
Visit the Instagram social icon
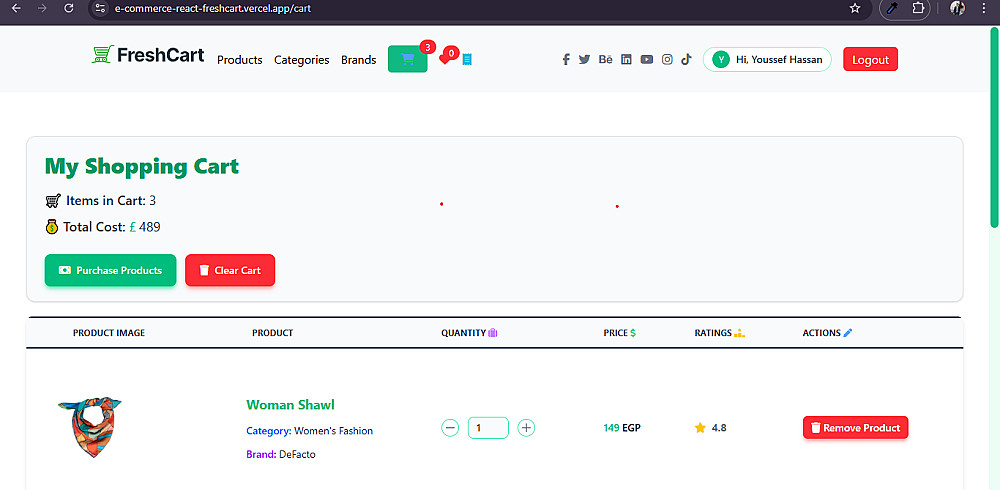tap(667, 59)
